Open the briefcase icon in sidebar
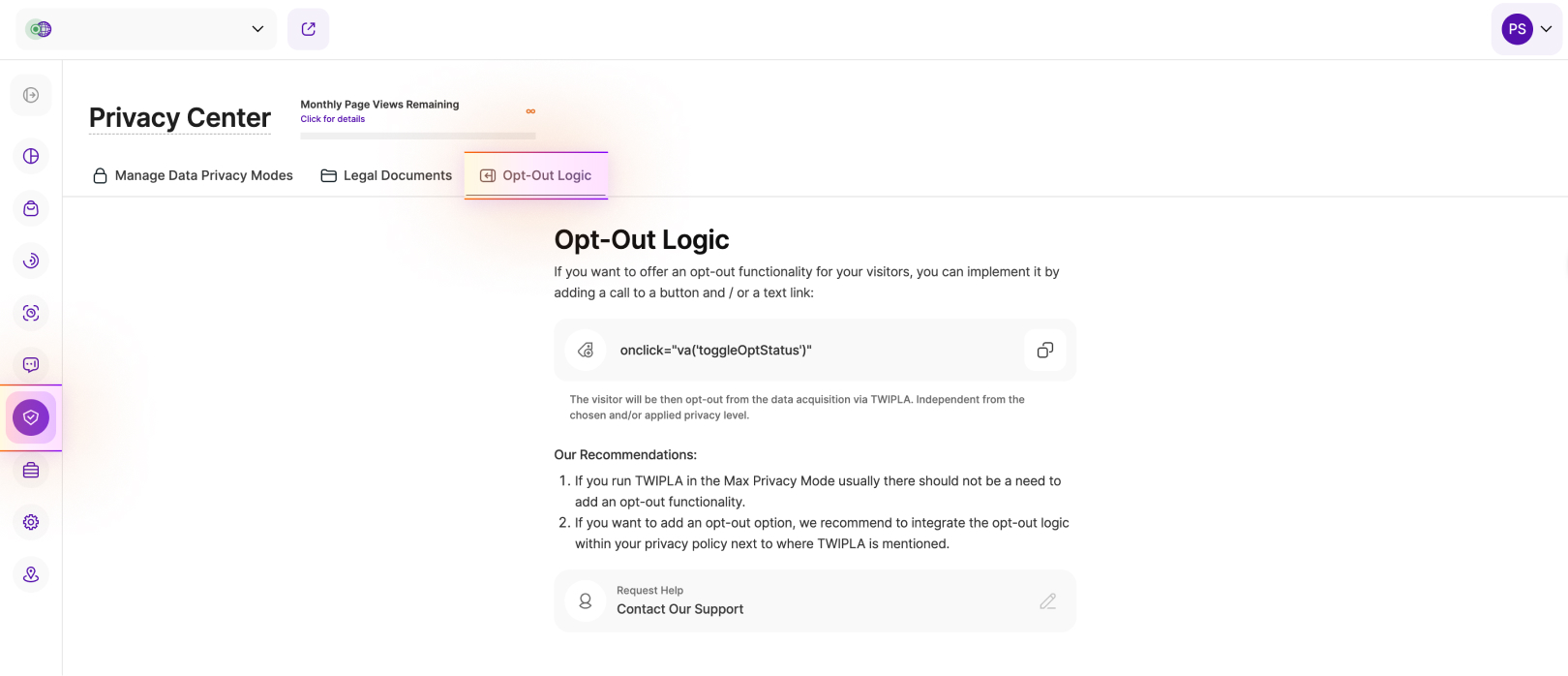This screenshot has height=676, width=1568. click(31, 470)
